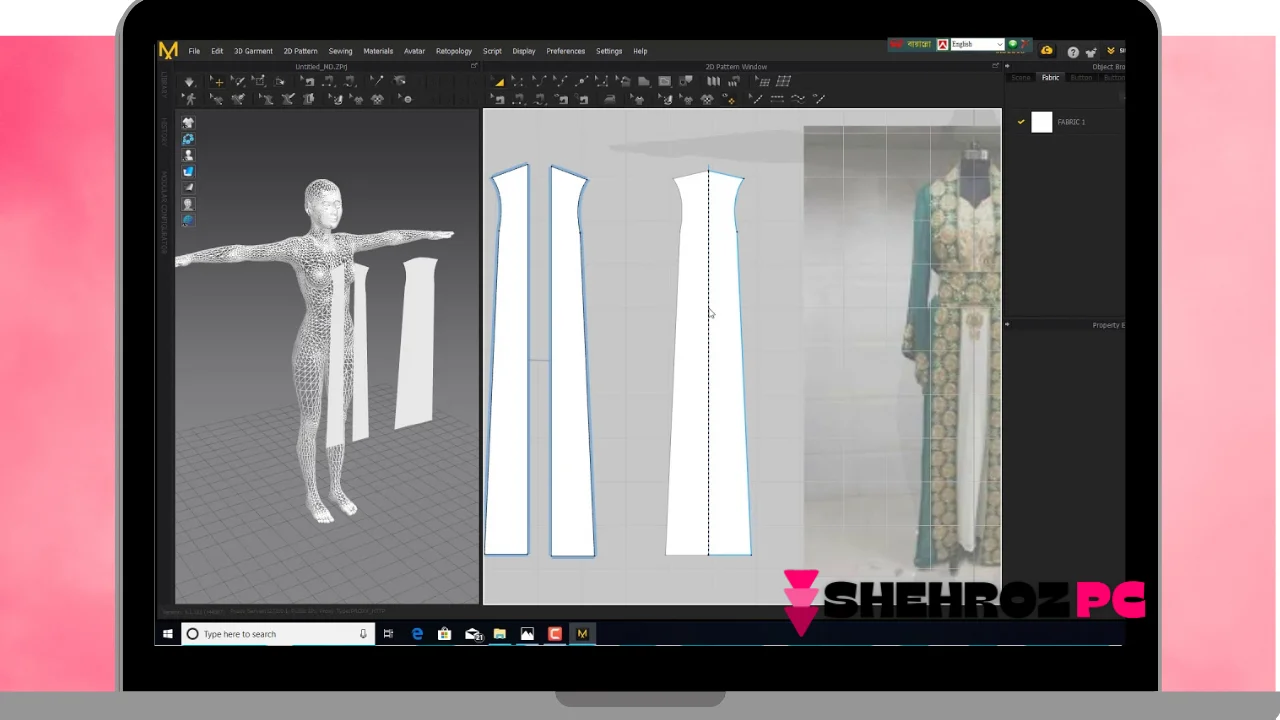Open the Retopology menu
Viewport: 1280px width, 720px height.
point(454,51)
